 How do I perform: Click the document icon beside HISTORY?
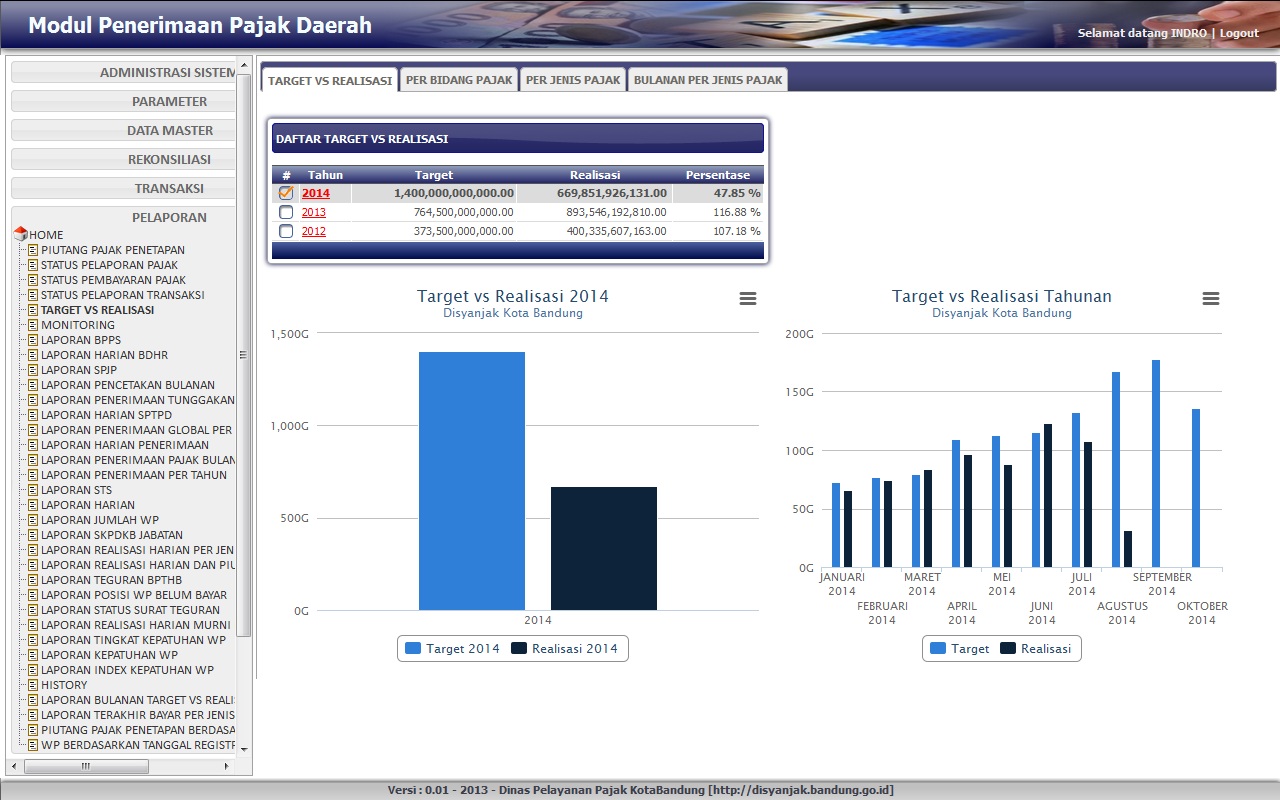point(33,685)
